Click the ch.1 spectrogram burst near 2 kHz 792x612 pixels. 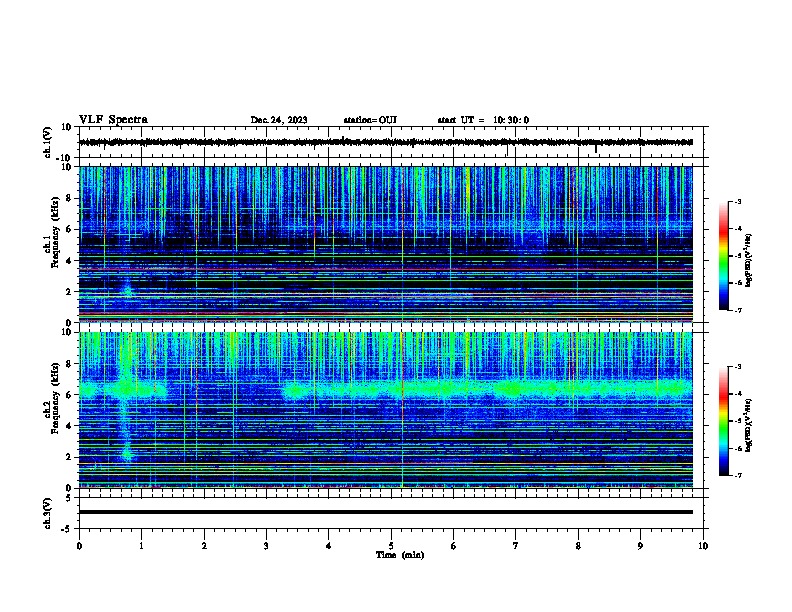pyautogui.click(x=127, y=290)
